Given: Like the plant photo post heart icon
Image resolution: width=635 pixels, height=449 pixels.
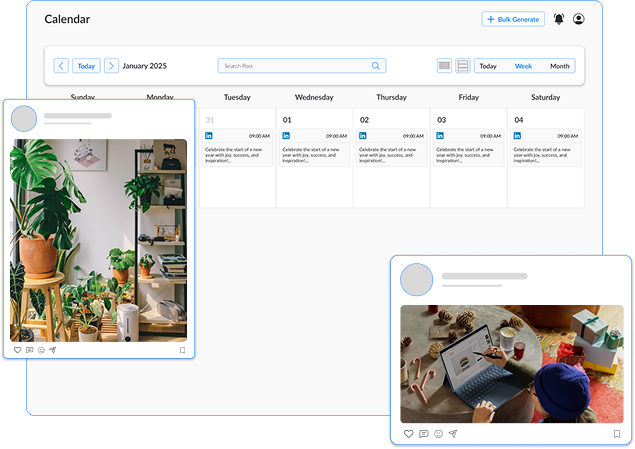Looking at the screenshot, I should [17, 350].
